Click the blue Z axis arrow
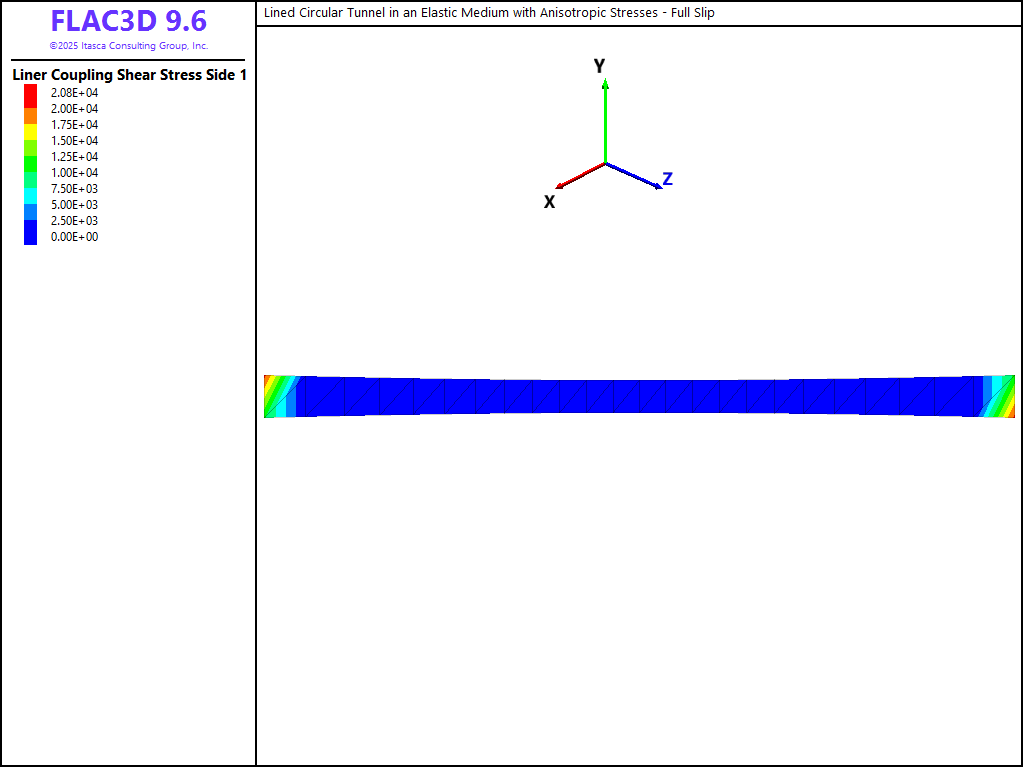 [x=634, y=175]
